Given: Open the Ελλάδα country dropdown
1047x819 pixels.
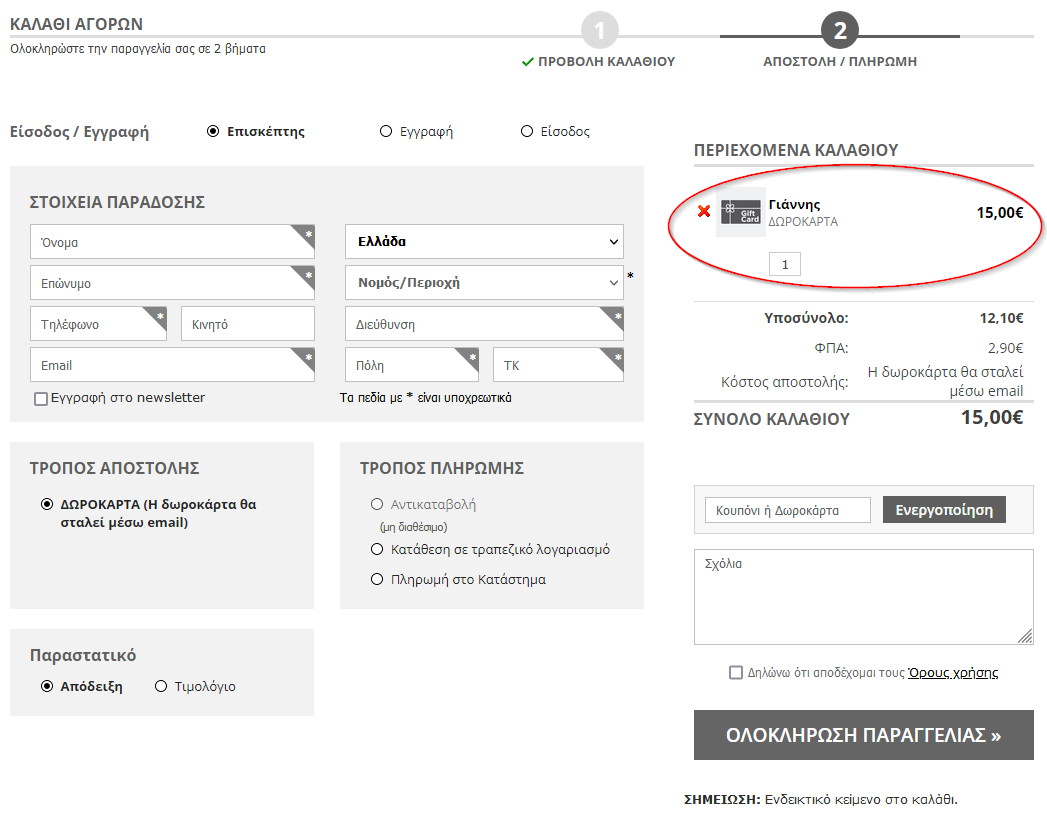Looking at the screenshot, I should (484, 241).
